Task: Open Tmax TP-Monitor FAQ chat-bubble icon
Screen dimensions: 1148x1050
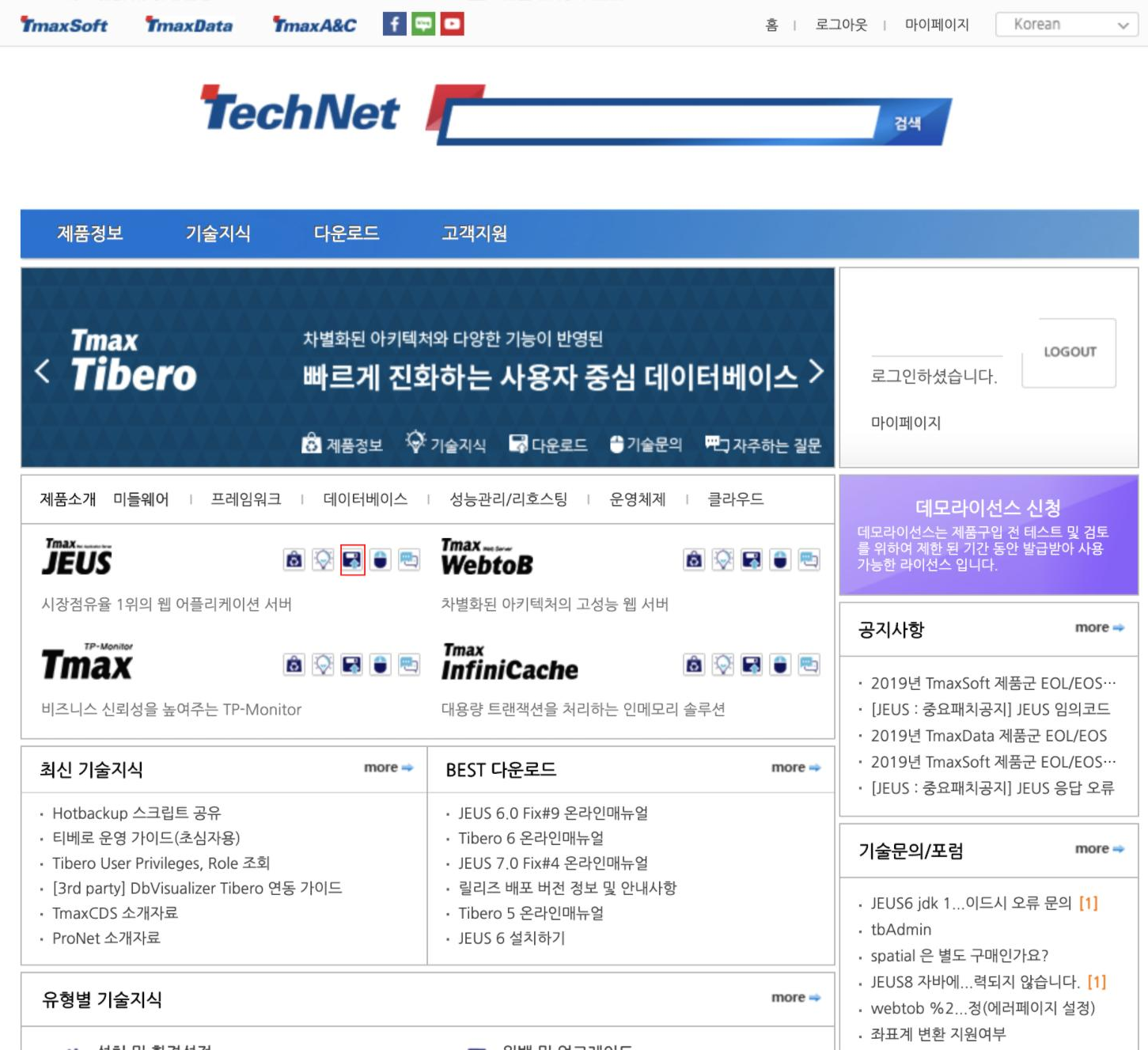Action: (409, 664)
